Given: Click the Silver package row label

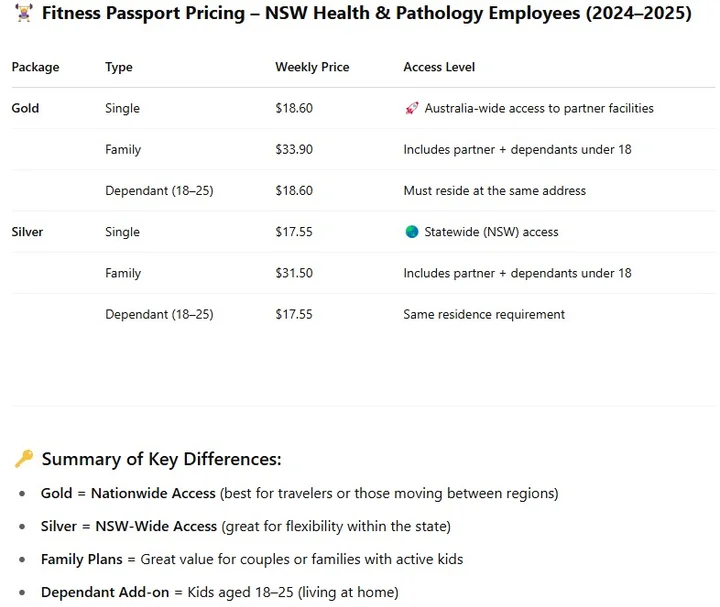Looking at the screenshot, I should point(28,232).
